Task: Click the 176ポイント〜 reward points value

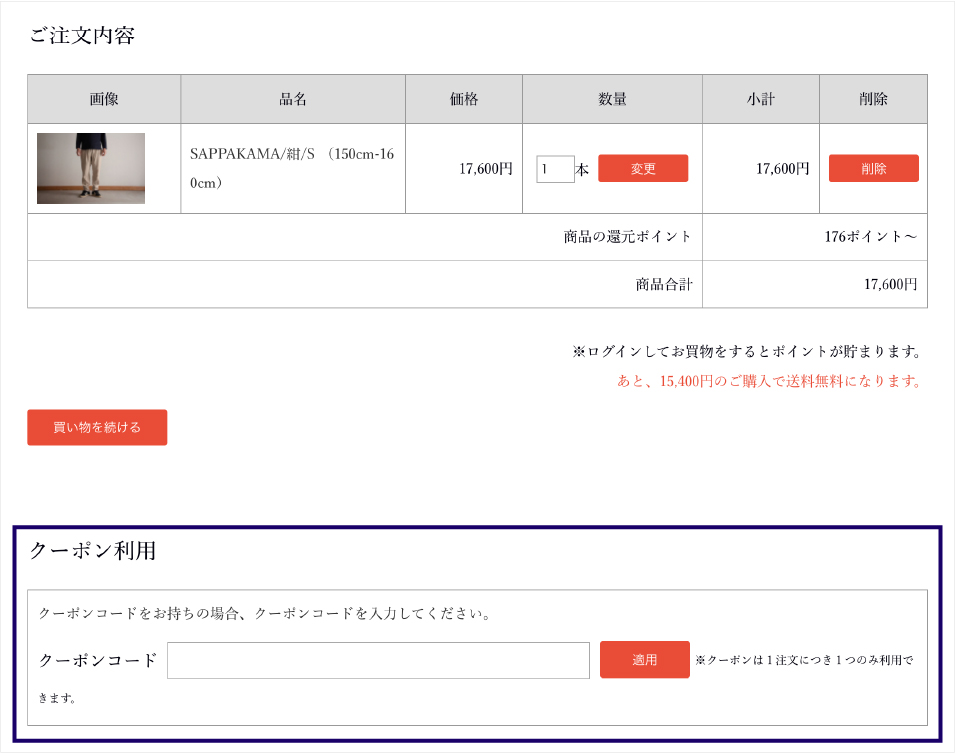Action: coord(870,237)
